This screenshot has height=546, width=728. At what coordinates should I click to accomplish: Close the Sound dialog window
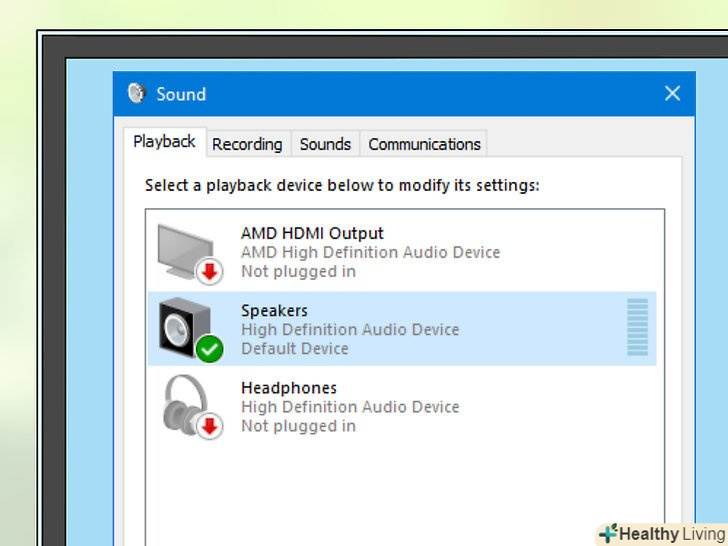tap(672, 94)
